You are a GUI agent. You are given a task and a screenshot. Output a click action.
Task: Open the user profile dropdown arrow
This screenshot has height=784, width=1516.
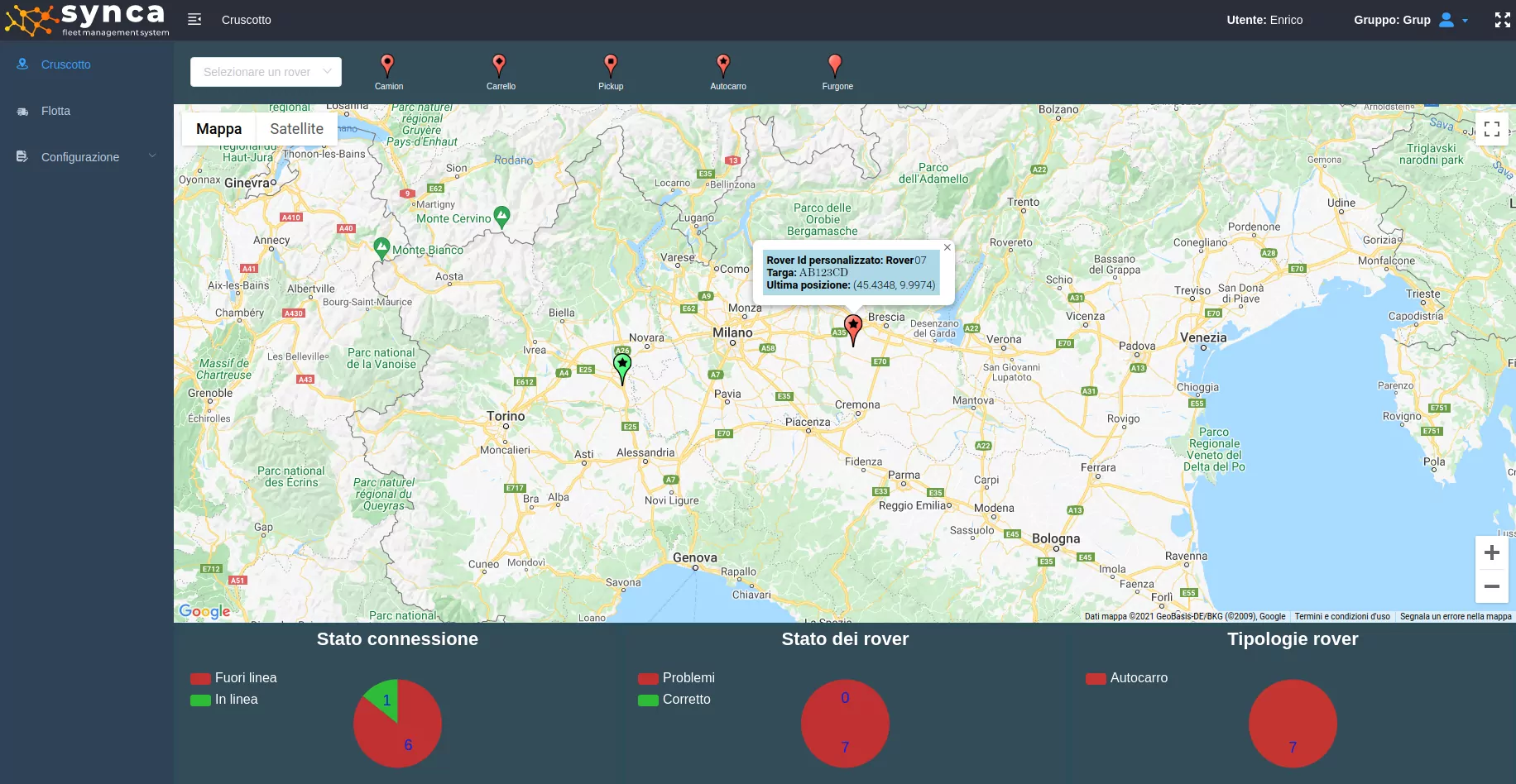[1465, 21]
